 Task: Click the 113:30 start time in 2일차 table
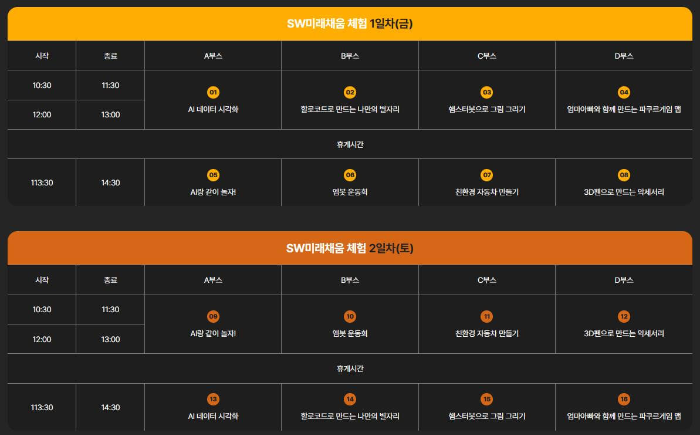(42, 407)
